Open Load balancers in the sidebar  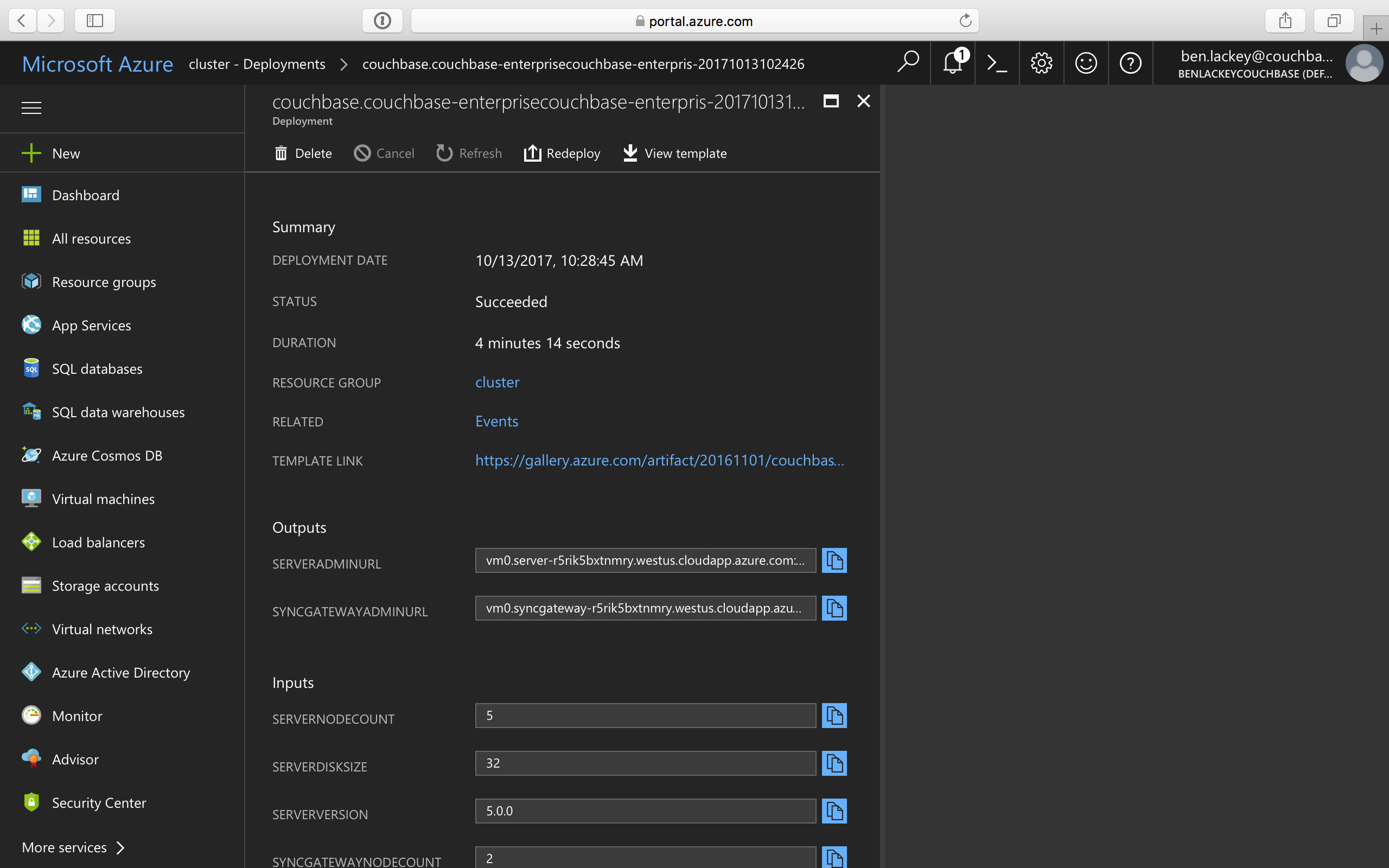98,541
